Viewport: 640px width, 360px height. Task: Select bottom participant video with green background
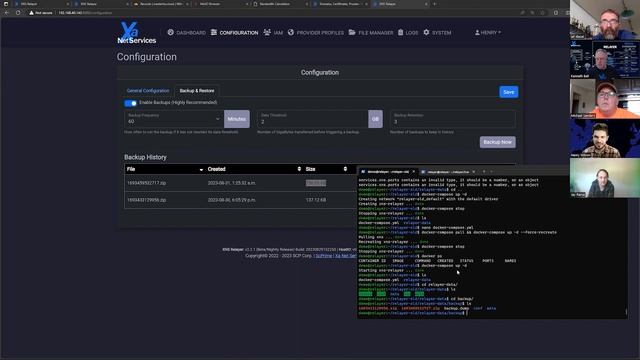tap(605, 178)
